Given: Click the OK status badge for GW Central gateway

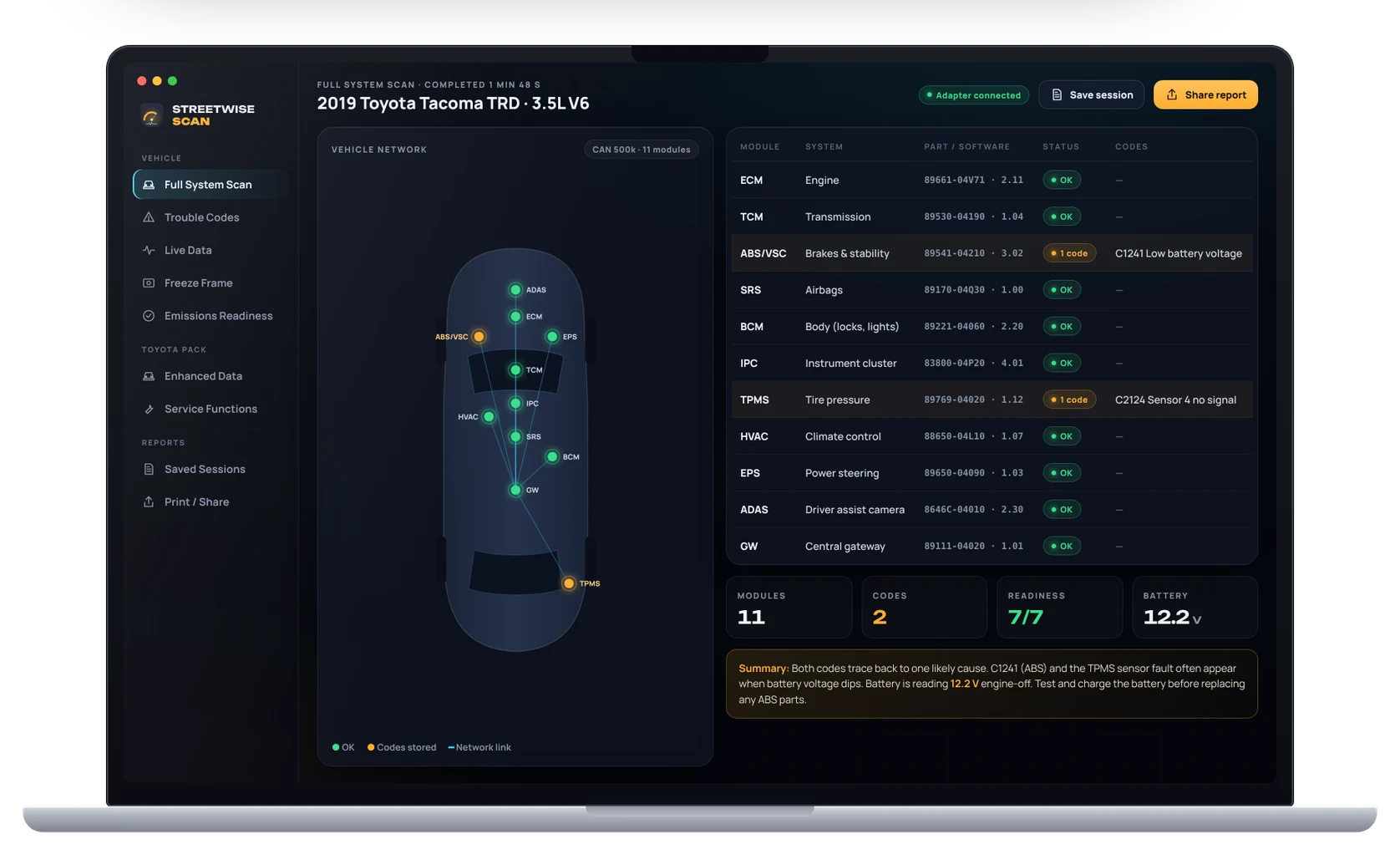Looking at the screenshot, I should point(1062,546).
